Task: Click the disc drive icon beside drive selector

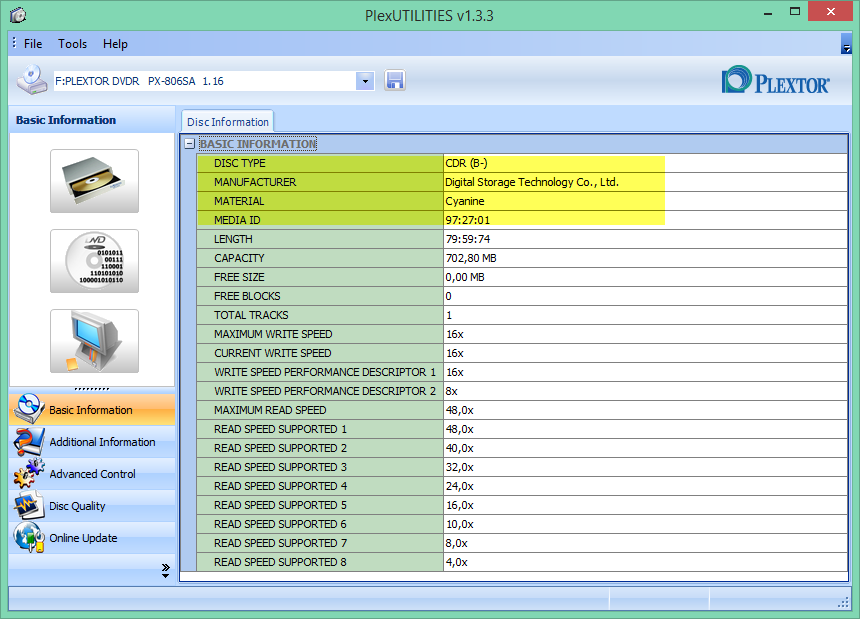Action: click(32, 80)
